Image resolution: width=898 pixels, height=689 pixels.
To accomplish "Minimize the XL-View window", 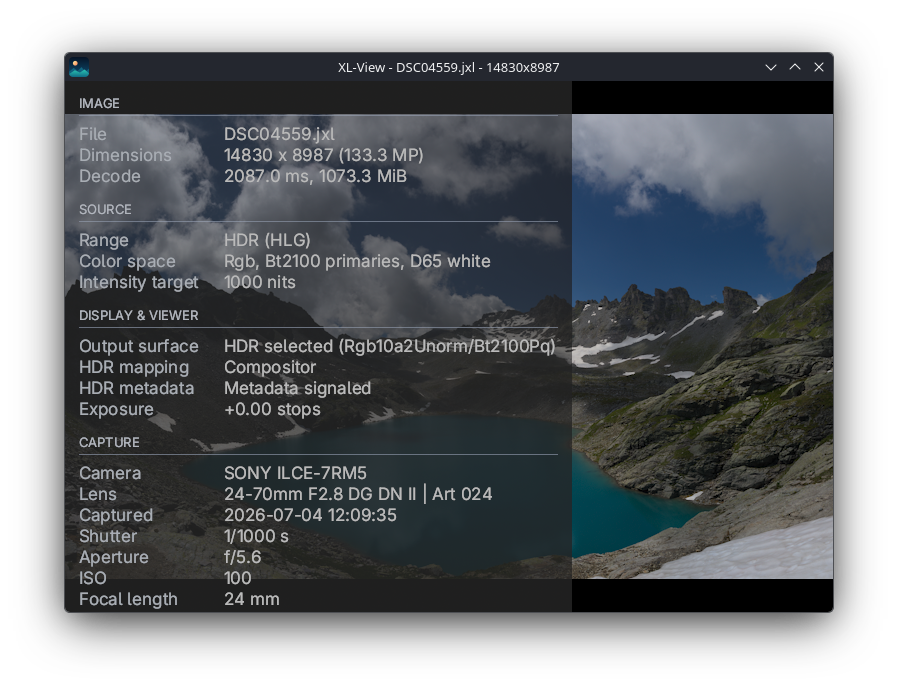I will tap(771, 67).
